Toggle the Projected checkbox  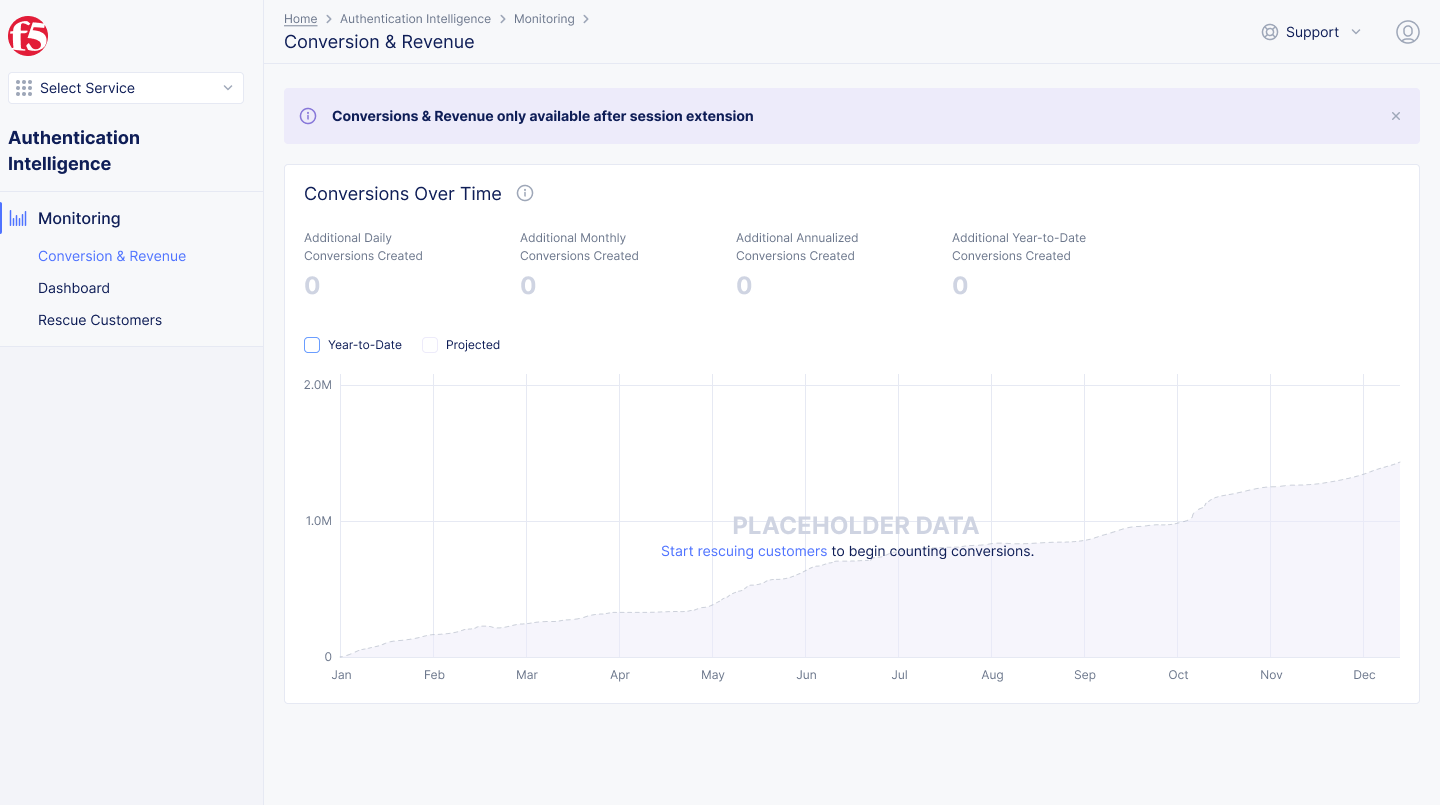[430, 345]
